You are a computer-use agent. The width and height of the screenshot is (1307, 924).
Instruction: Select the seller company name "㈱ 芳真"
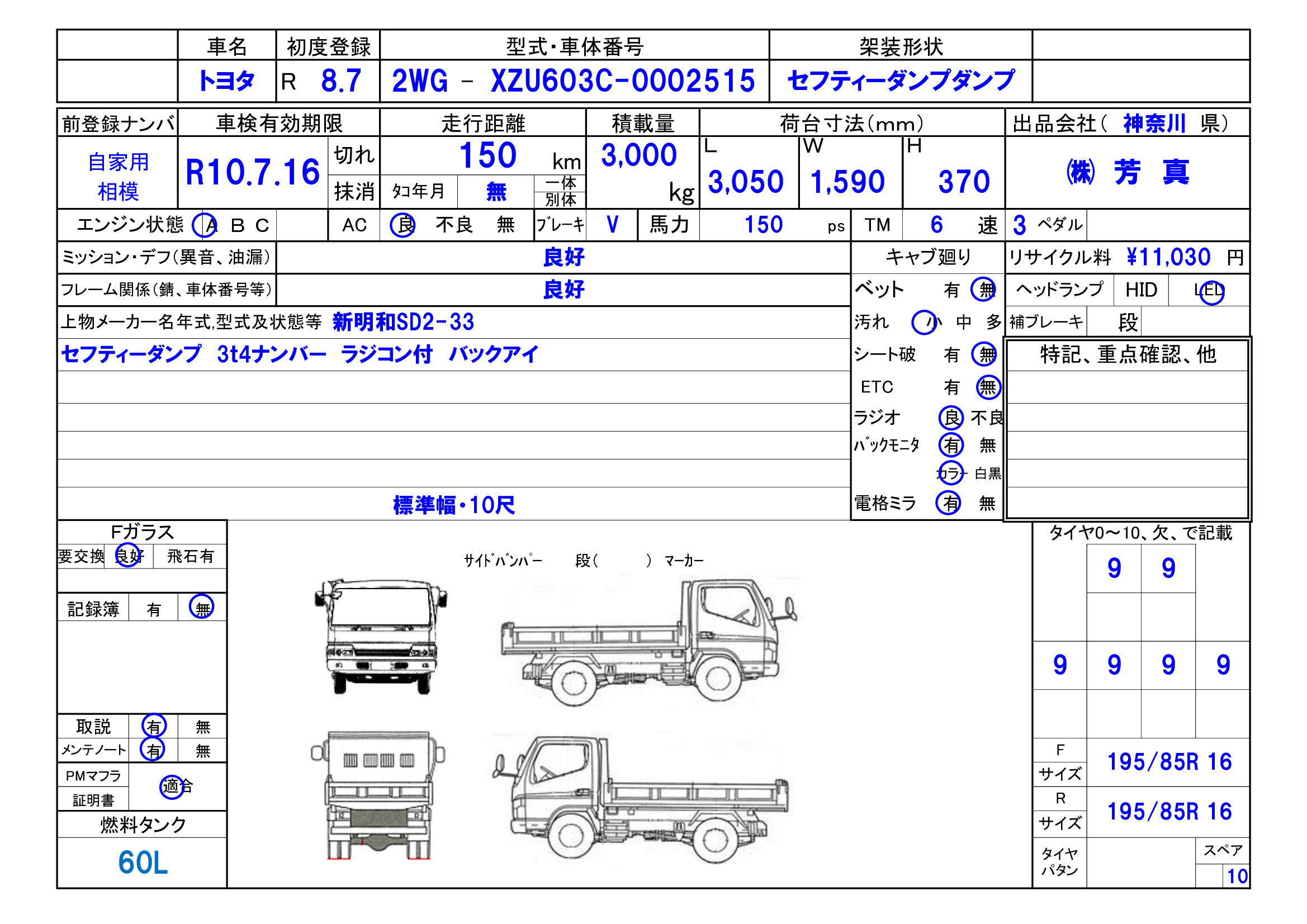click(1128, 172)
